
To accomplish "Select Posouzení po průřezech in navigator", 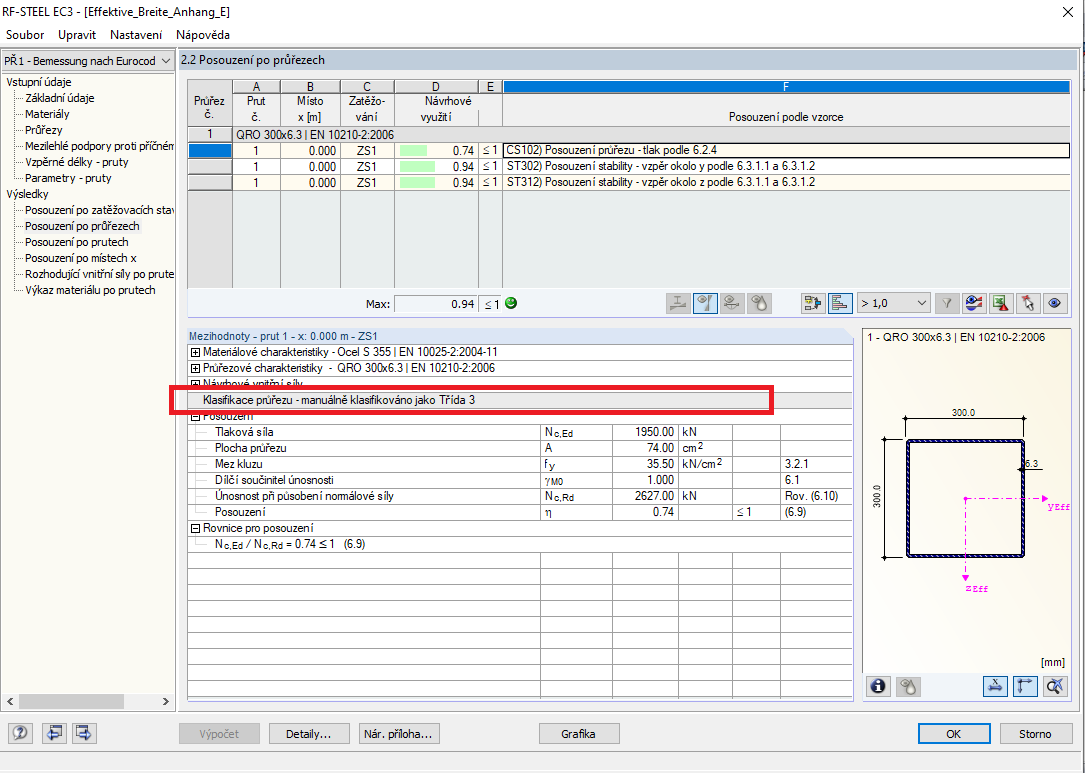I will [82, 226].
